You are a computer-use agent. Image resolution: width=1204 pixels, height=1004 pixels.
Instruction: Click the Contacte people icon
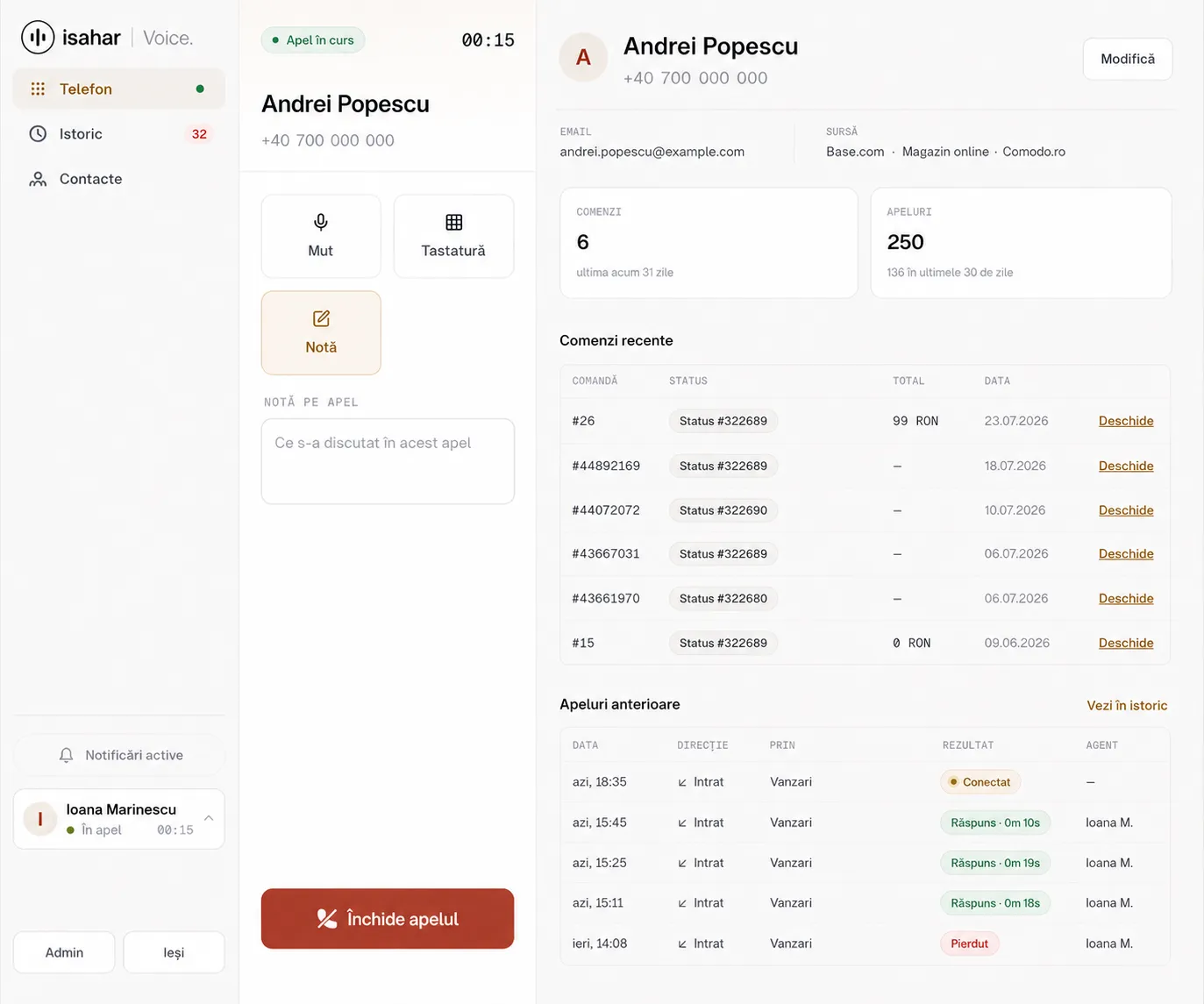pyautogui.click(x=38, y=179)
